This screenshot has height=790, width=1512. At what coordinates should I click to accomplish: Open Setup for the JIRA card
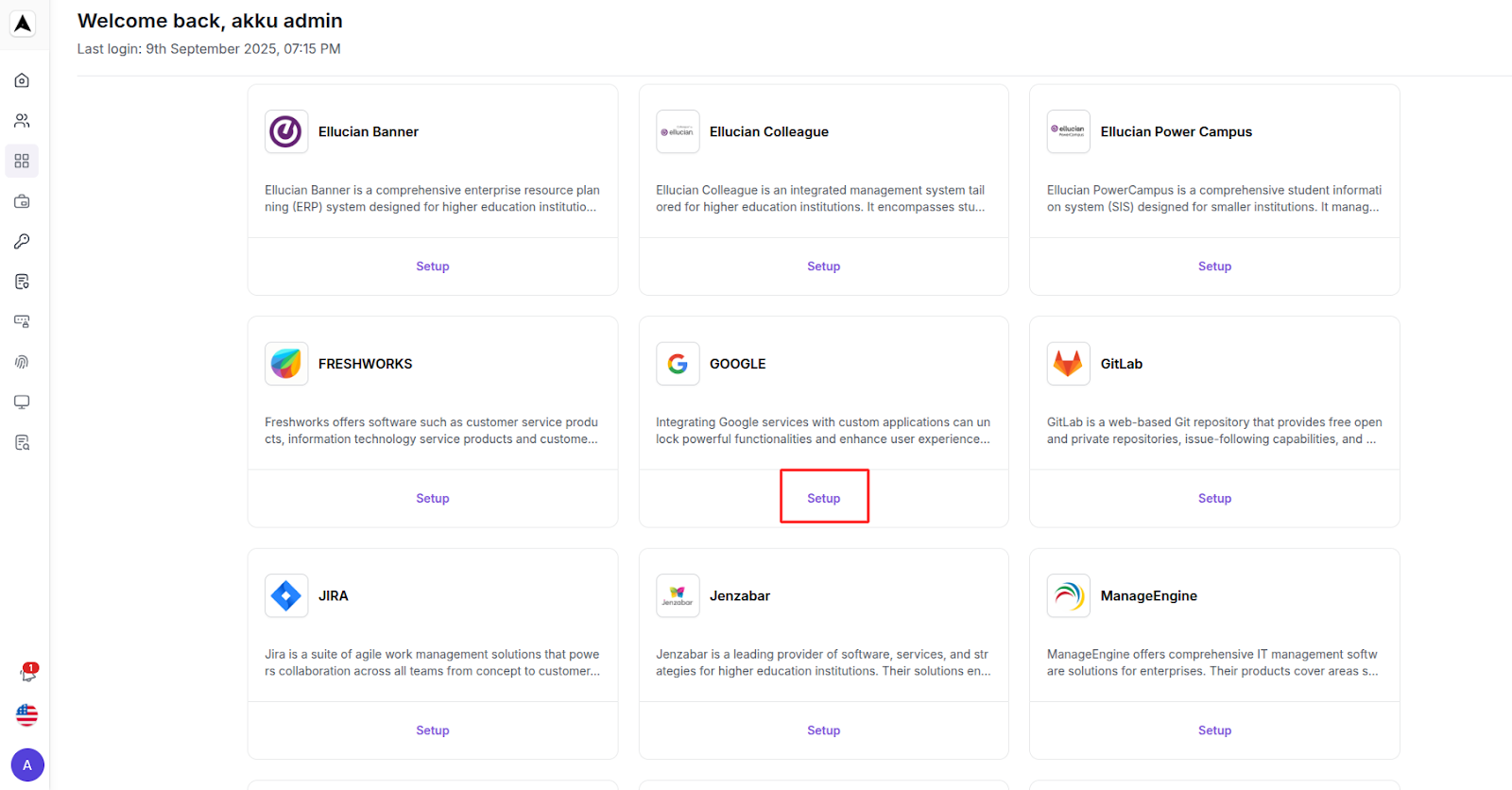coord(432,730)
